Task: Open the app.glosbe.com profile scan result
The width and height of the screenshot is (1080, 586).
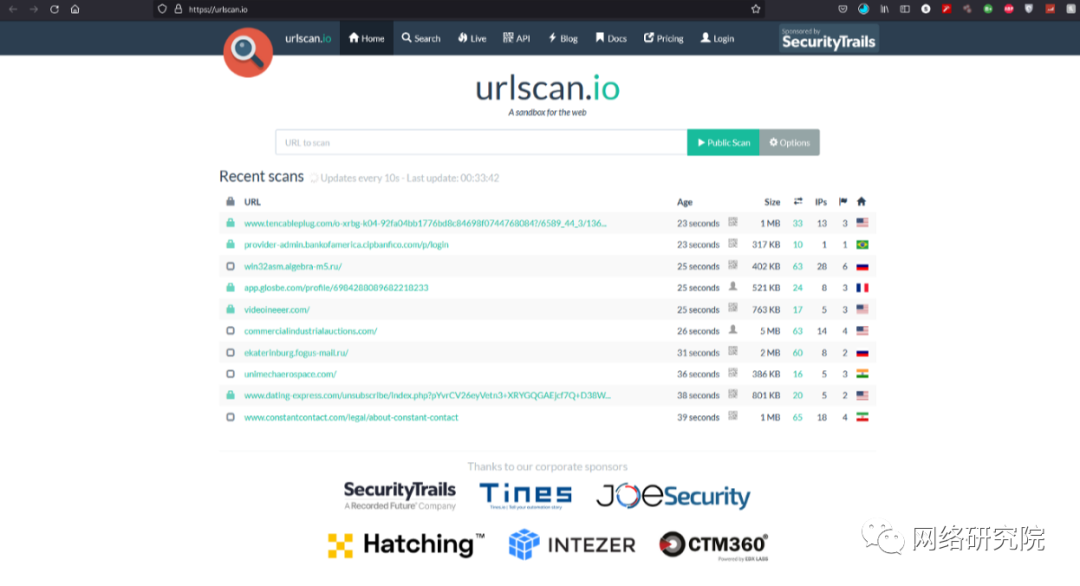Action: tap(336, 288)
